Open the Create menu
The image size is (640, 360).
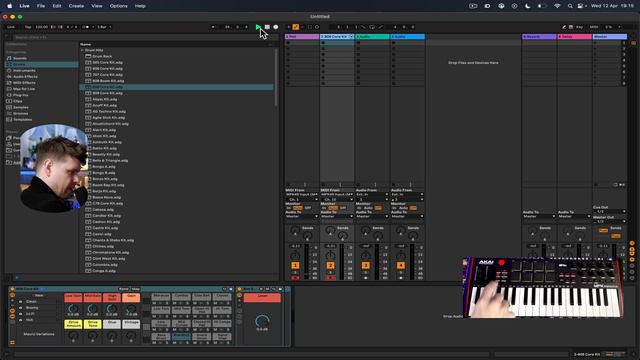click(76, 6)
